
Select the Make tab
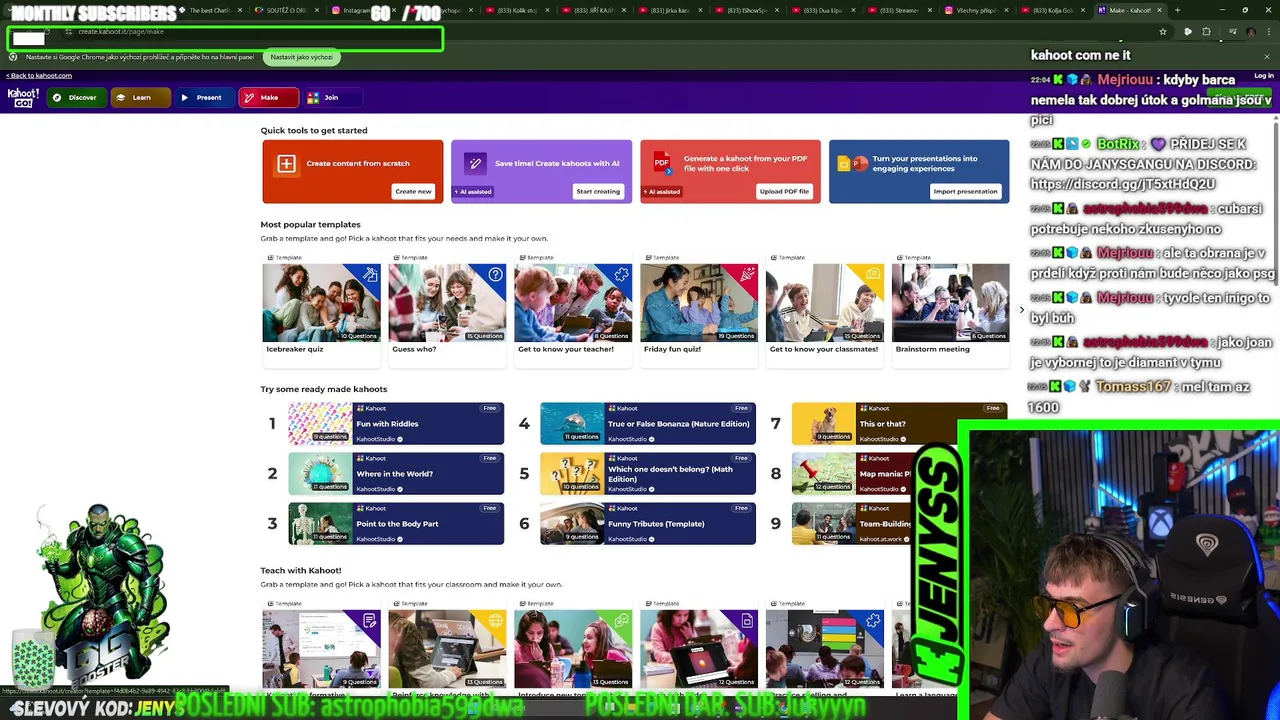[268, 97]
